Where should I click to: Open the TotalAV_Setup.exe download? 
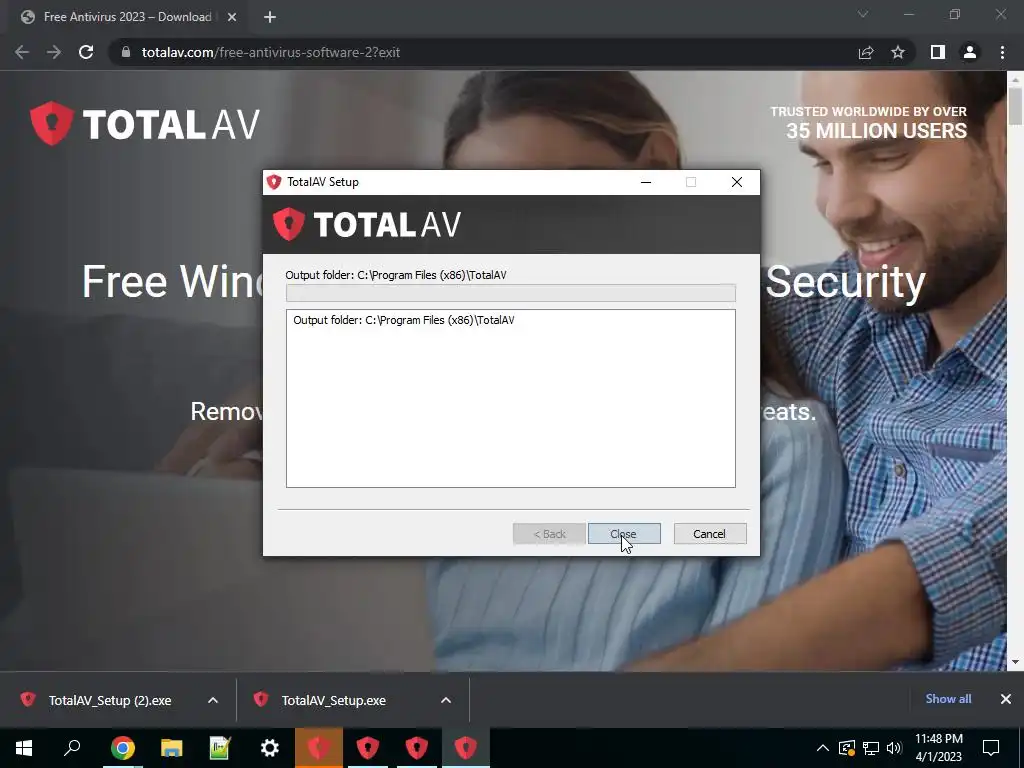pyautogui.click(x=334, y=700)
